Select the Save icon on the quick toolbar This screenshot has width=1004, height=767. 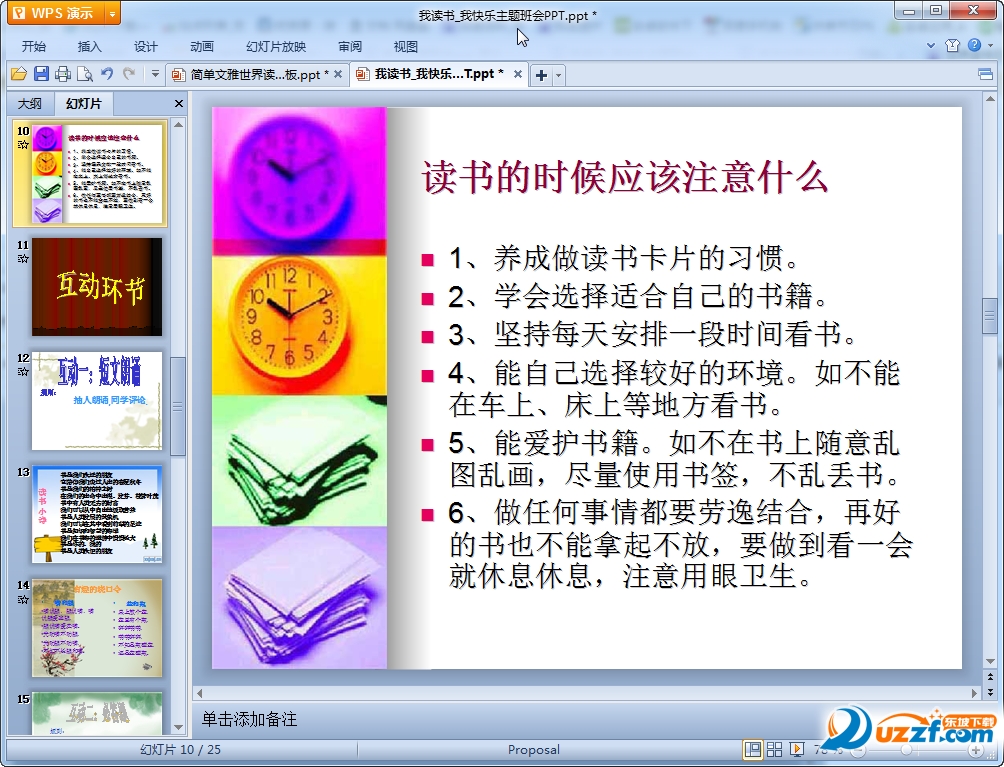pyautogui.click(x=42, y=74)
